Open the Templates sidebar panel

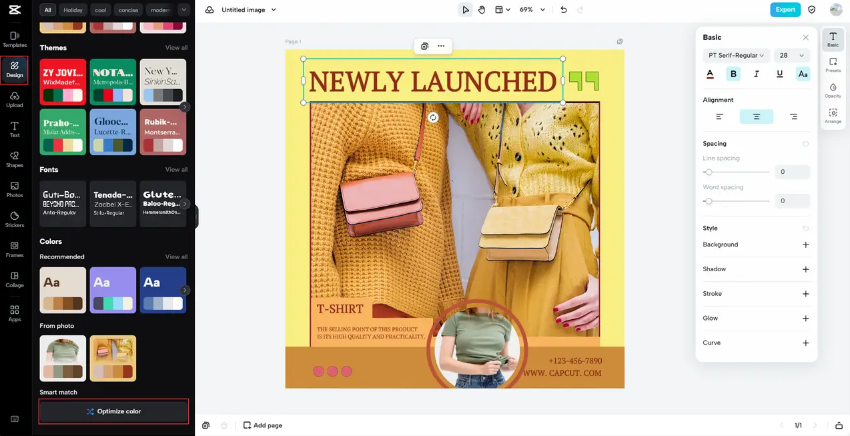pos(15,40)
